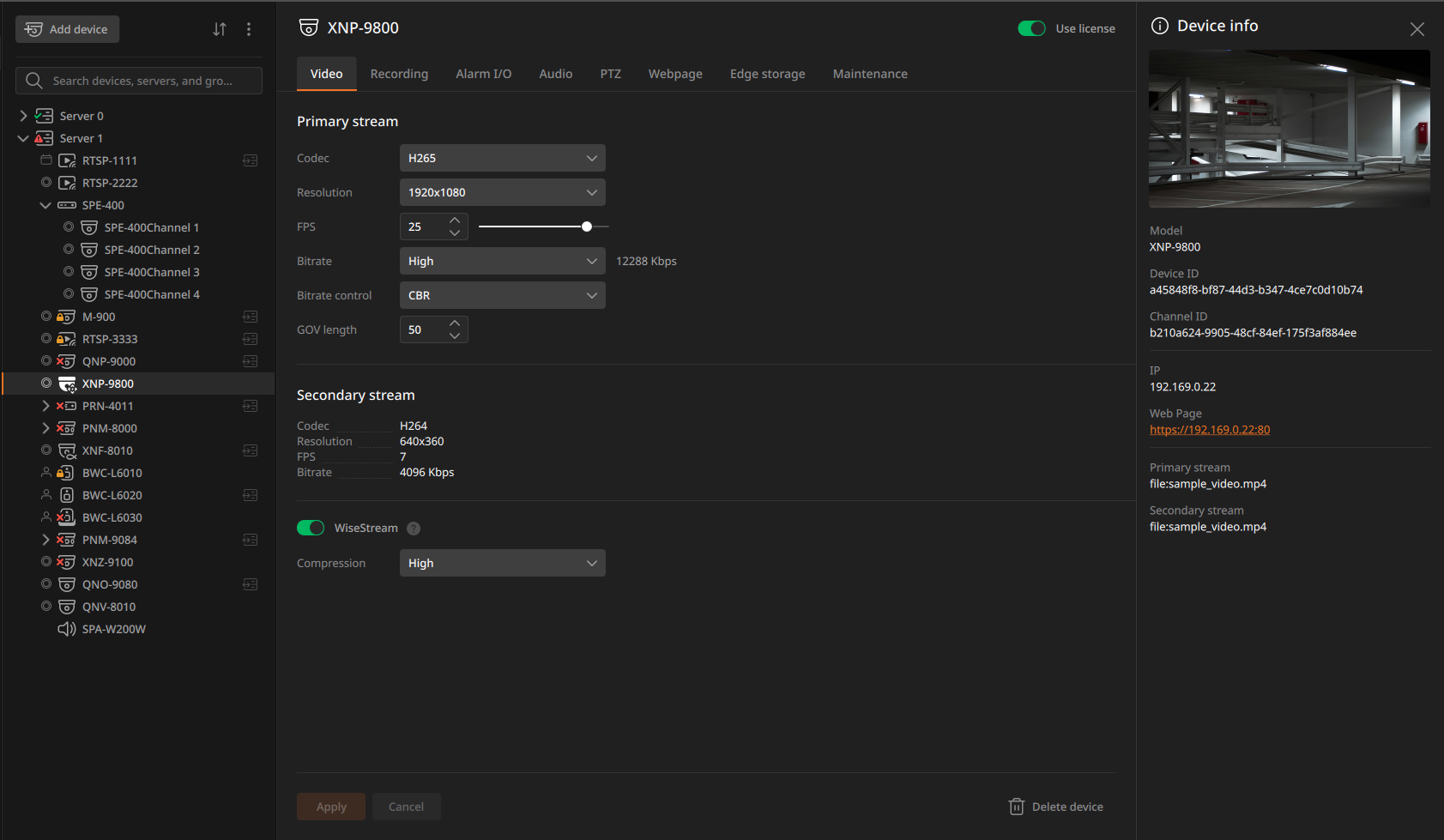Screen dimensions: 1444x840
Task: Switch to the Recording tab
Action: pos(399,74)
